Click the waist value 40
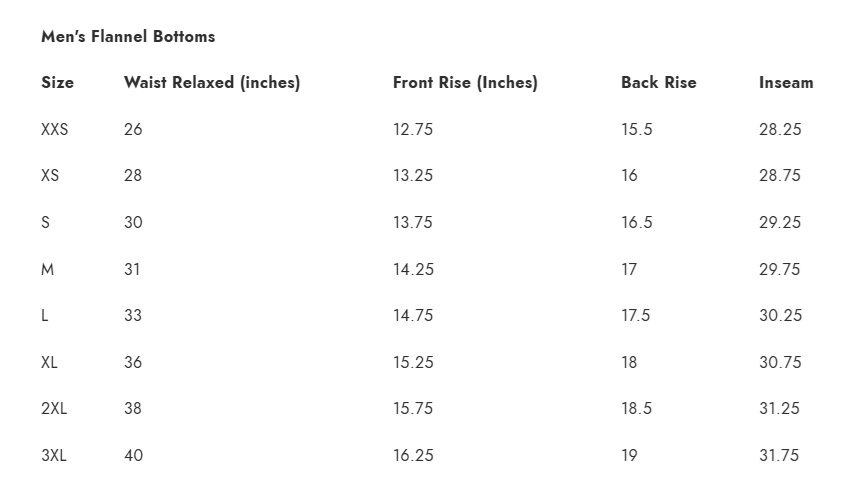Screen dimensions: 848x480 click(134, 455)
